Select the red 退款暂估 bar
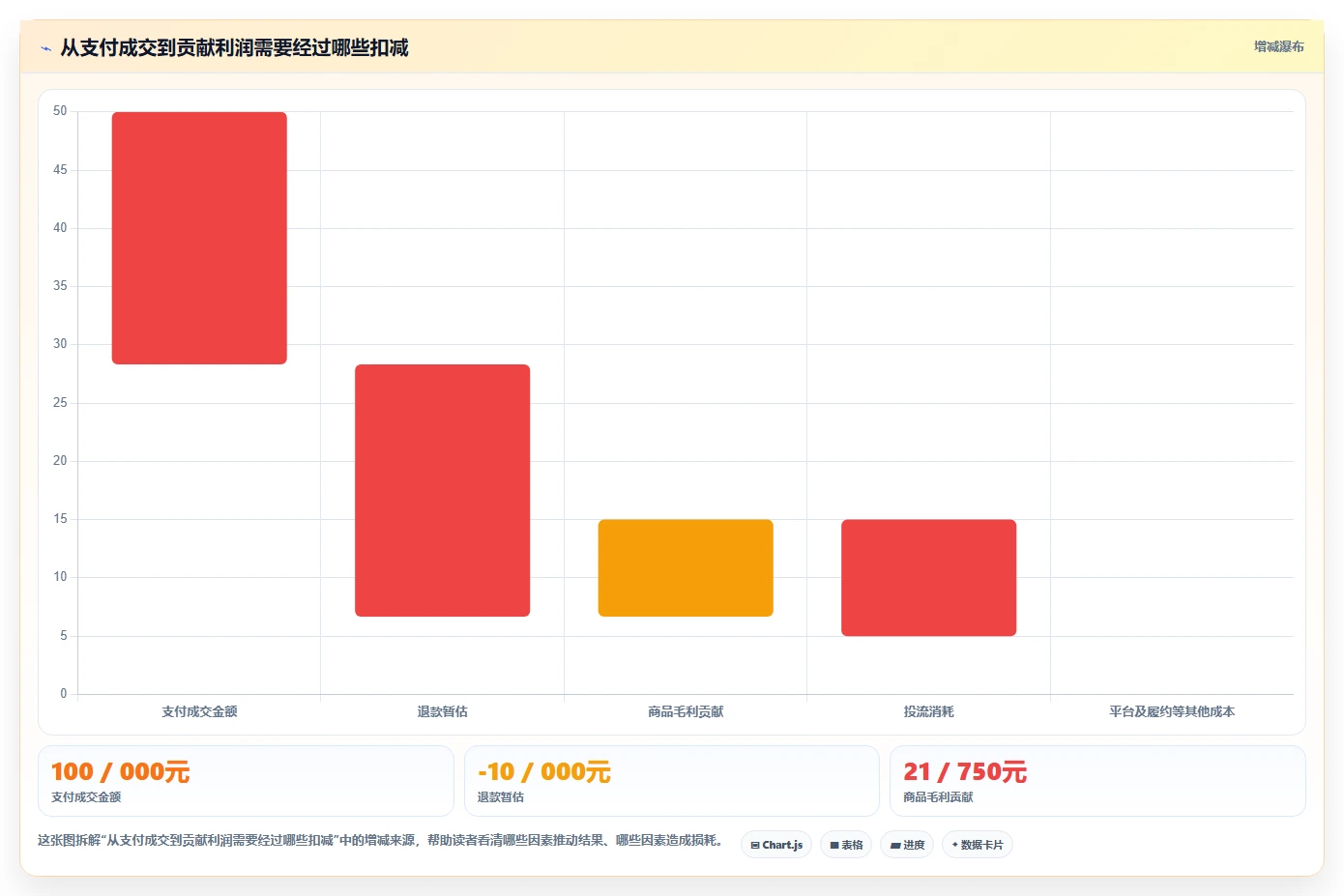This screenshot has width=1344, height=896. coord(443,490)
